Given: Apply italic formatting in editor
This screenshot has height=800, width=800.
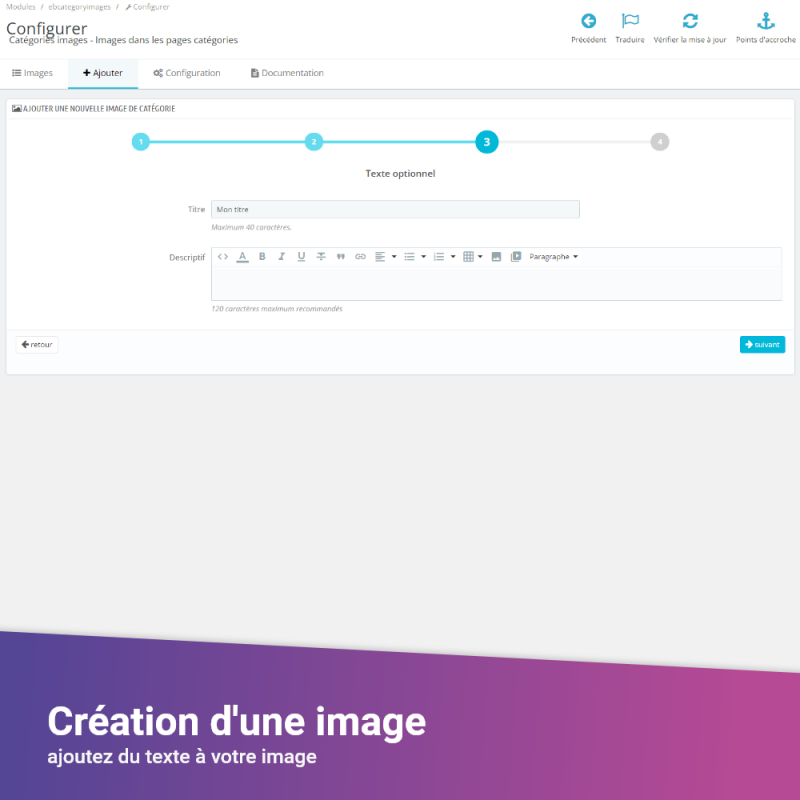Looking at the screenshot, I should click(x=282, y=257).
